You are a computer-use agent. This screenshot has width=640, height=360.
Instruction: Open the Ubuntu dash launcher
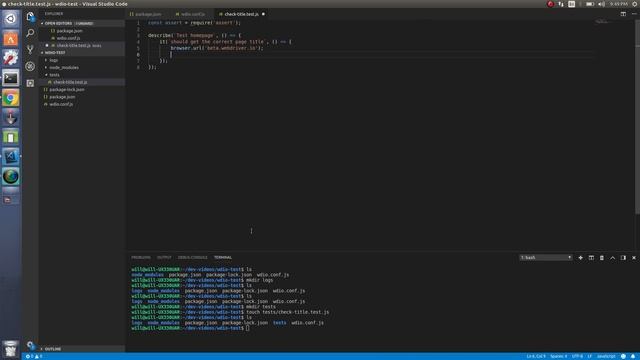point(11,18)
